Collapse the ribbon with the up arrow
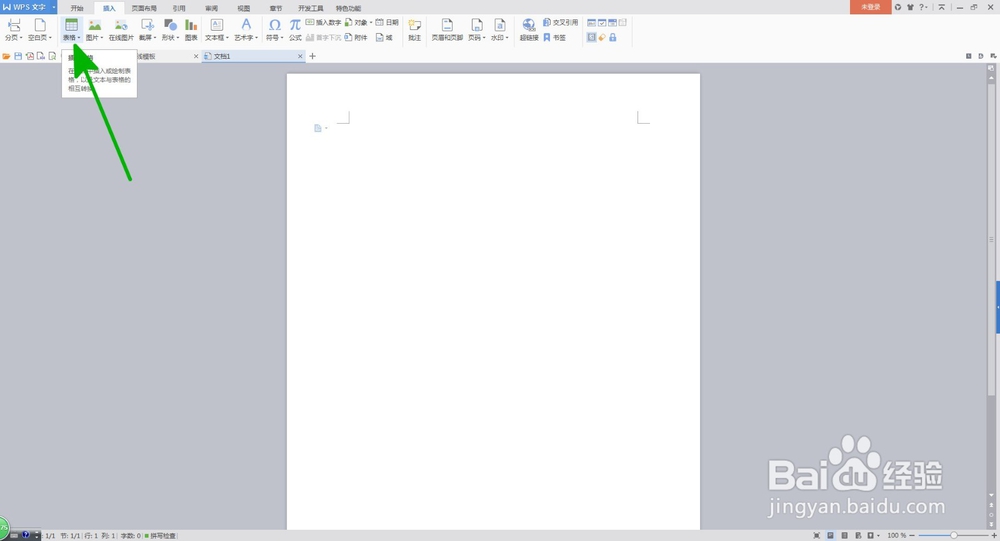This screenshot has width=1000, height=541. point(941,7)
